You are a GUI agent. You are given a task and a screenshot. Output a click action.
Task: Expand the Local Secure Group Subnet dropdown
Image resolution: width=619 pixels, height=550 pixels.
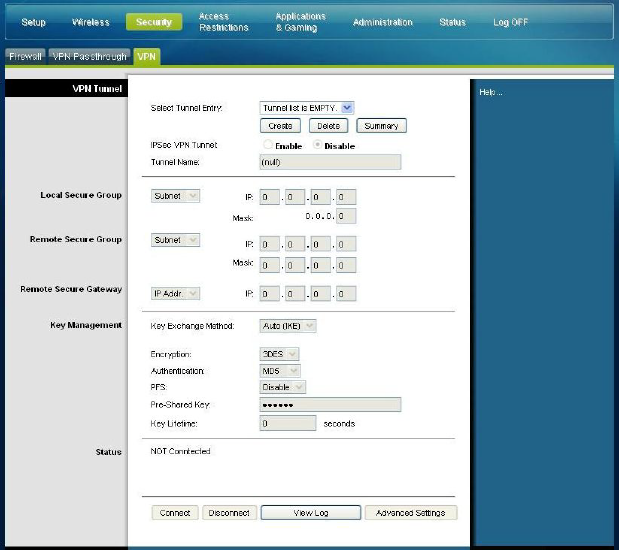pos(176,196)
